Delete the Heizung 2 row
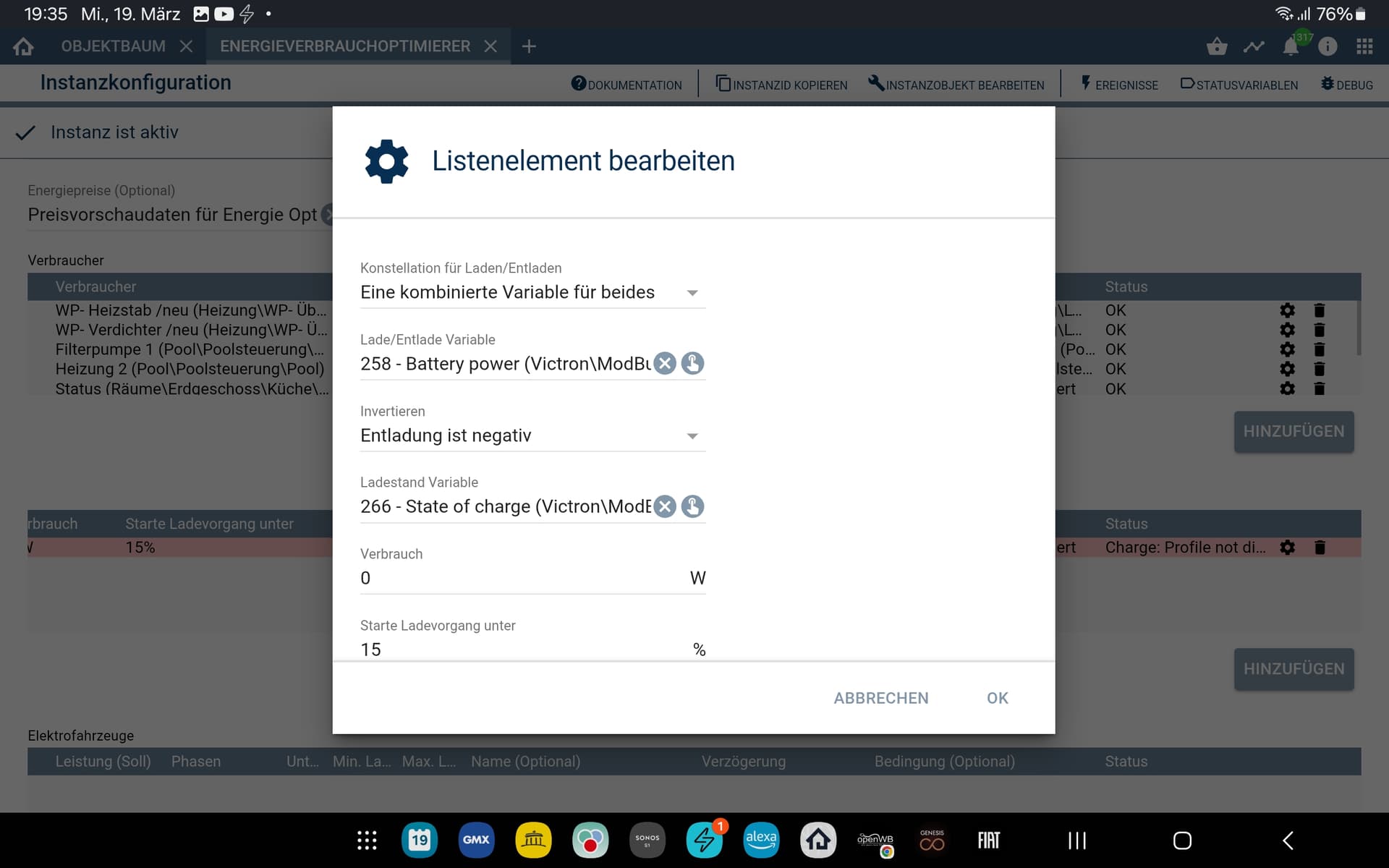Image resolution: width=1389 pixels, height=868 pixels. pyautogui.click(x=1319, y=369)
